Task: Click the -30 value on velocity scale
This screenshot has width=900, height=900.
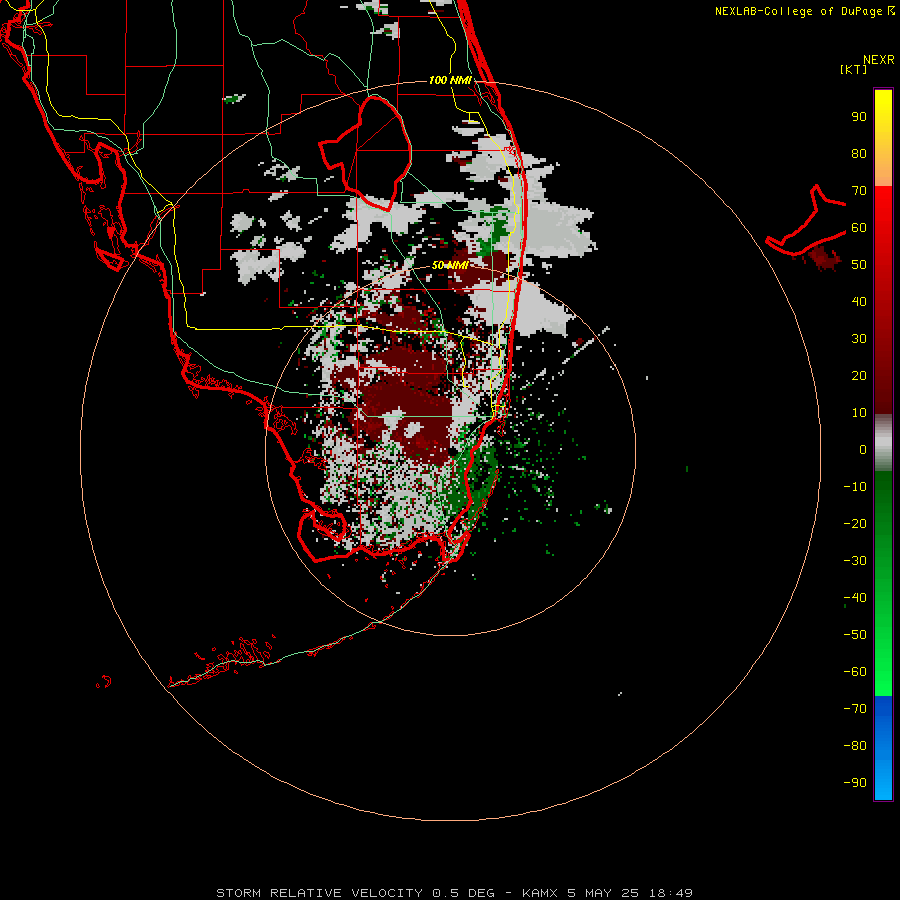Action: point(855,561)
